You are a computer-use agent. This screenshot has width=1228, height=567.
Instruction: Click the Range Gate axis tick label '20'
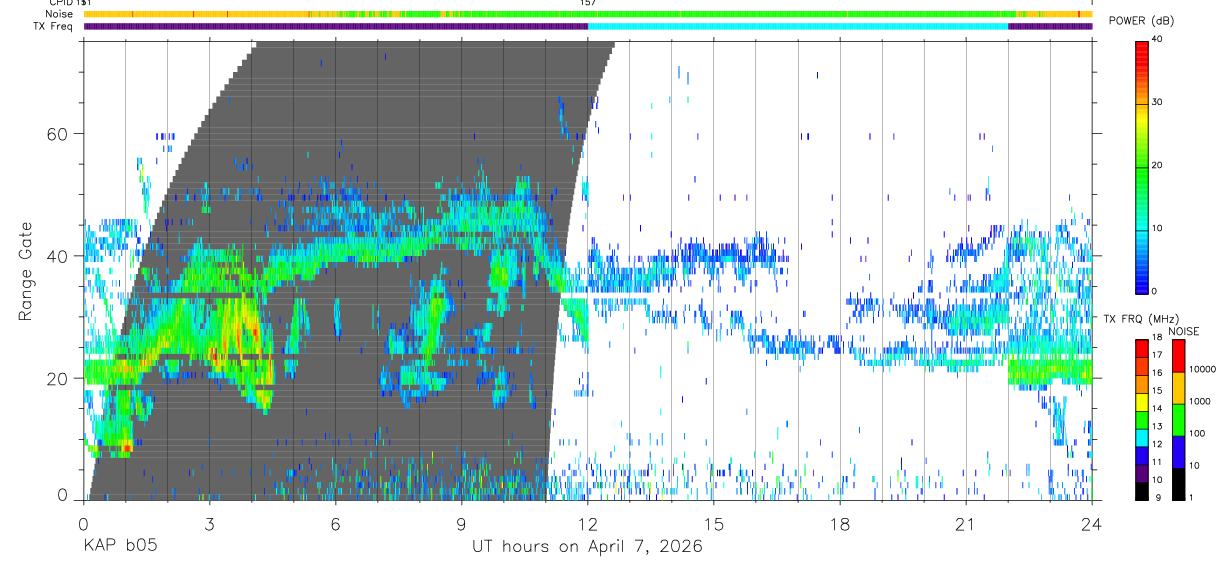(55, 378)
